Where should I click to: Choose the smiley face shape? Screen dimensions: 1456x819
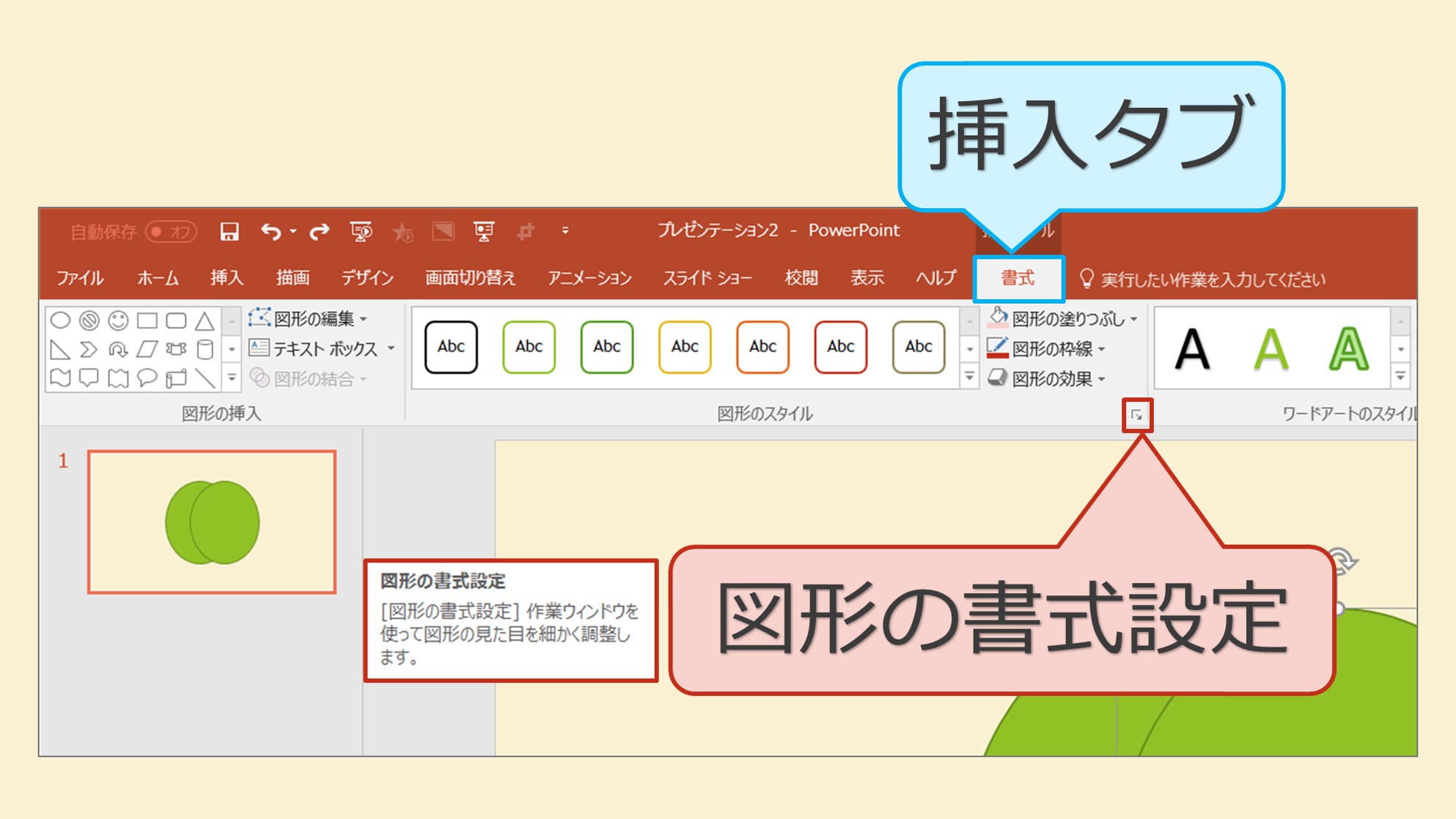coord(118,320)
